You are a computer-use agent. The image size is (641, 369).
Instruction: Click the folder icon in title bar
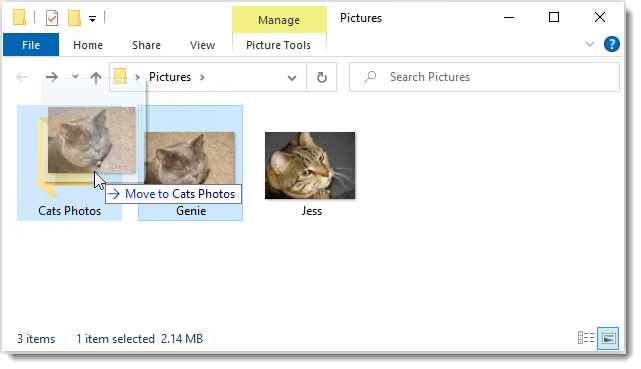19,18
